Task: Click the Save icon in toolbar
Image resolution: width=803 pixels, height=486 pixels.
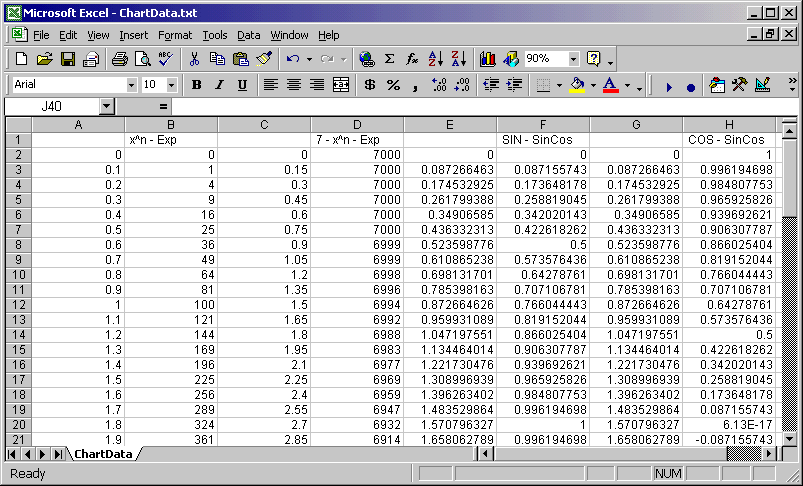Action: (x=68, y=59)
